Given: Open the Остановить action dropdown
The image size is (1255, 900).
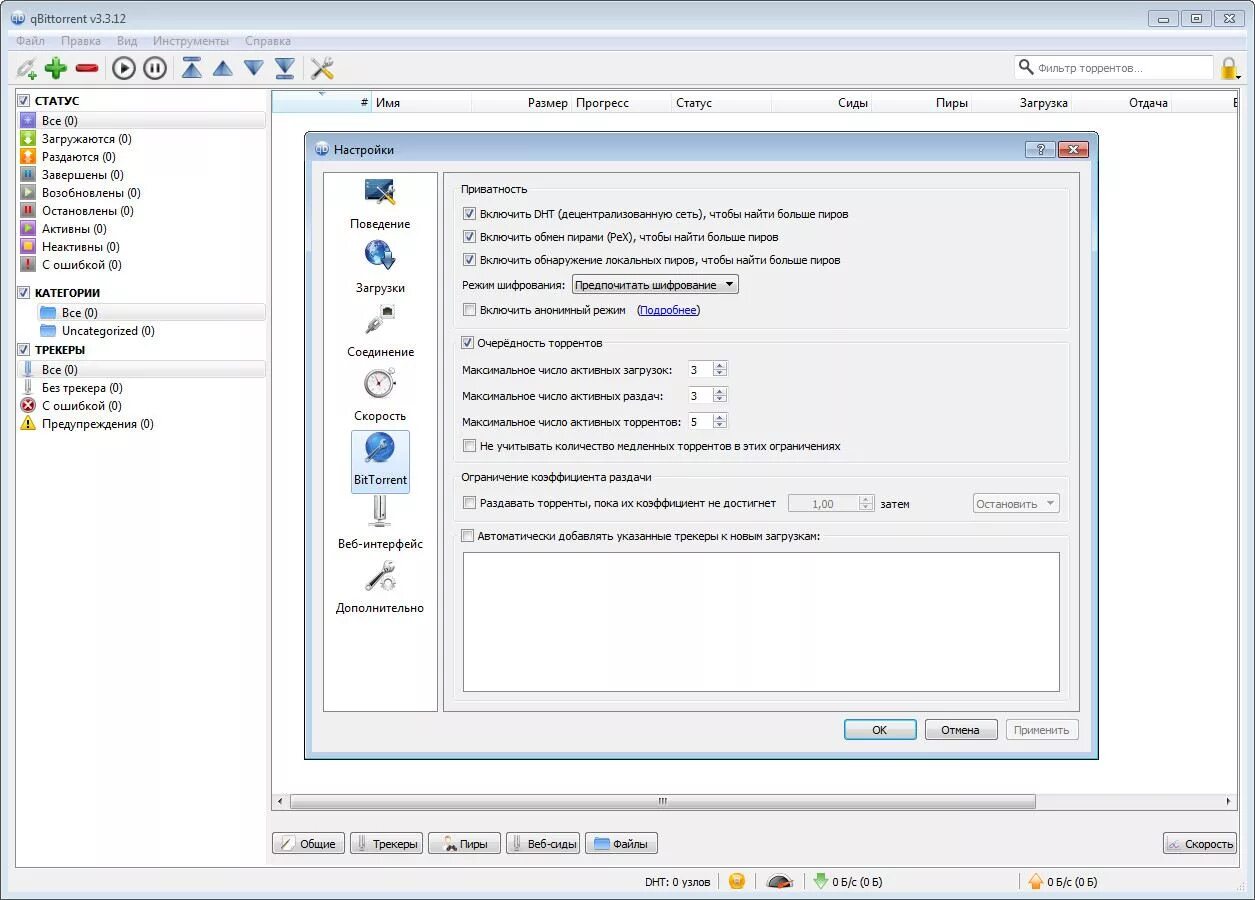Looking at the screenshot, I should [1016, 504].
